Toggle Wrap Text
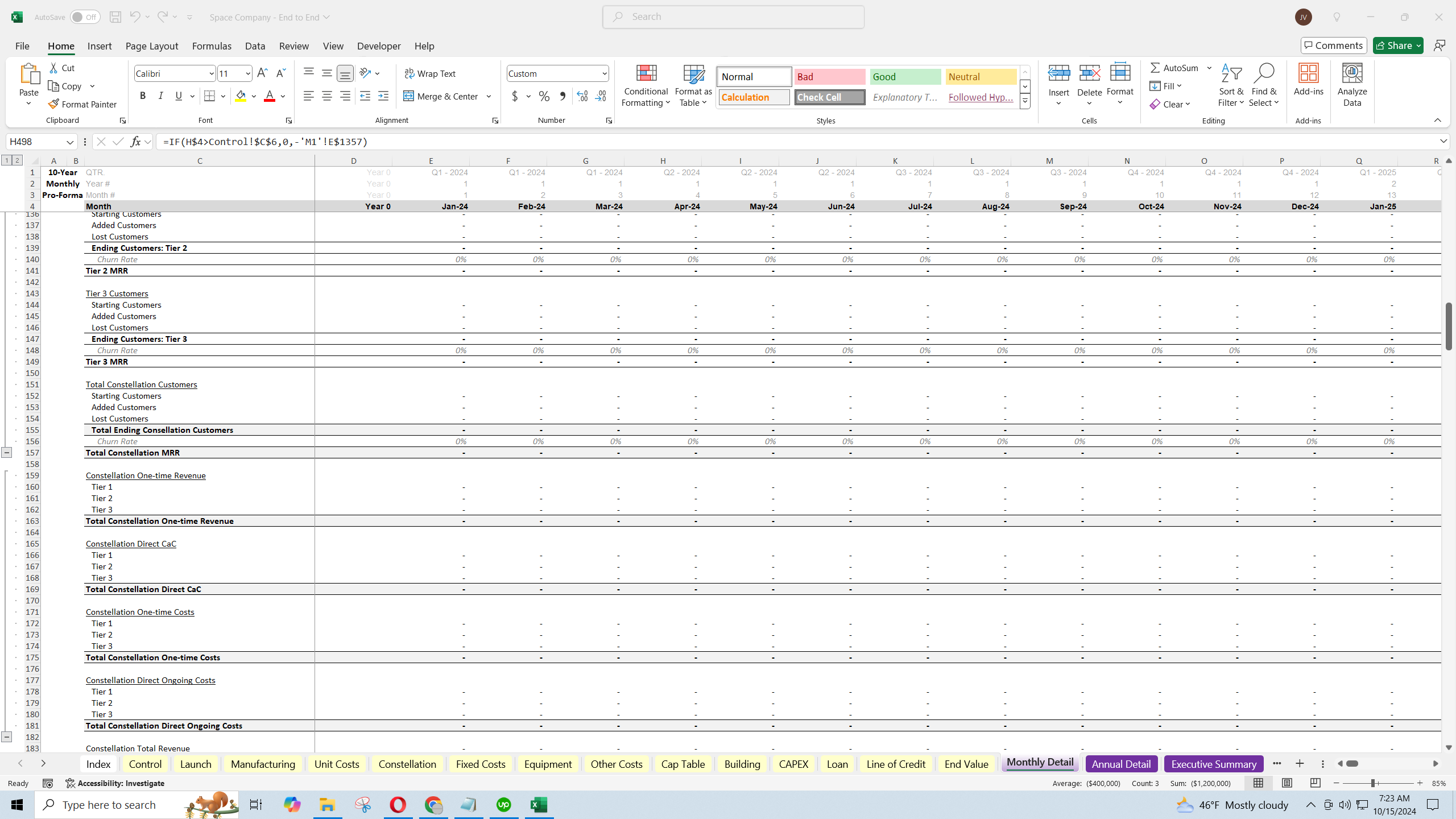 [430, 73]
